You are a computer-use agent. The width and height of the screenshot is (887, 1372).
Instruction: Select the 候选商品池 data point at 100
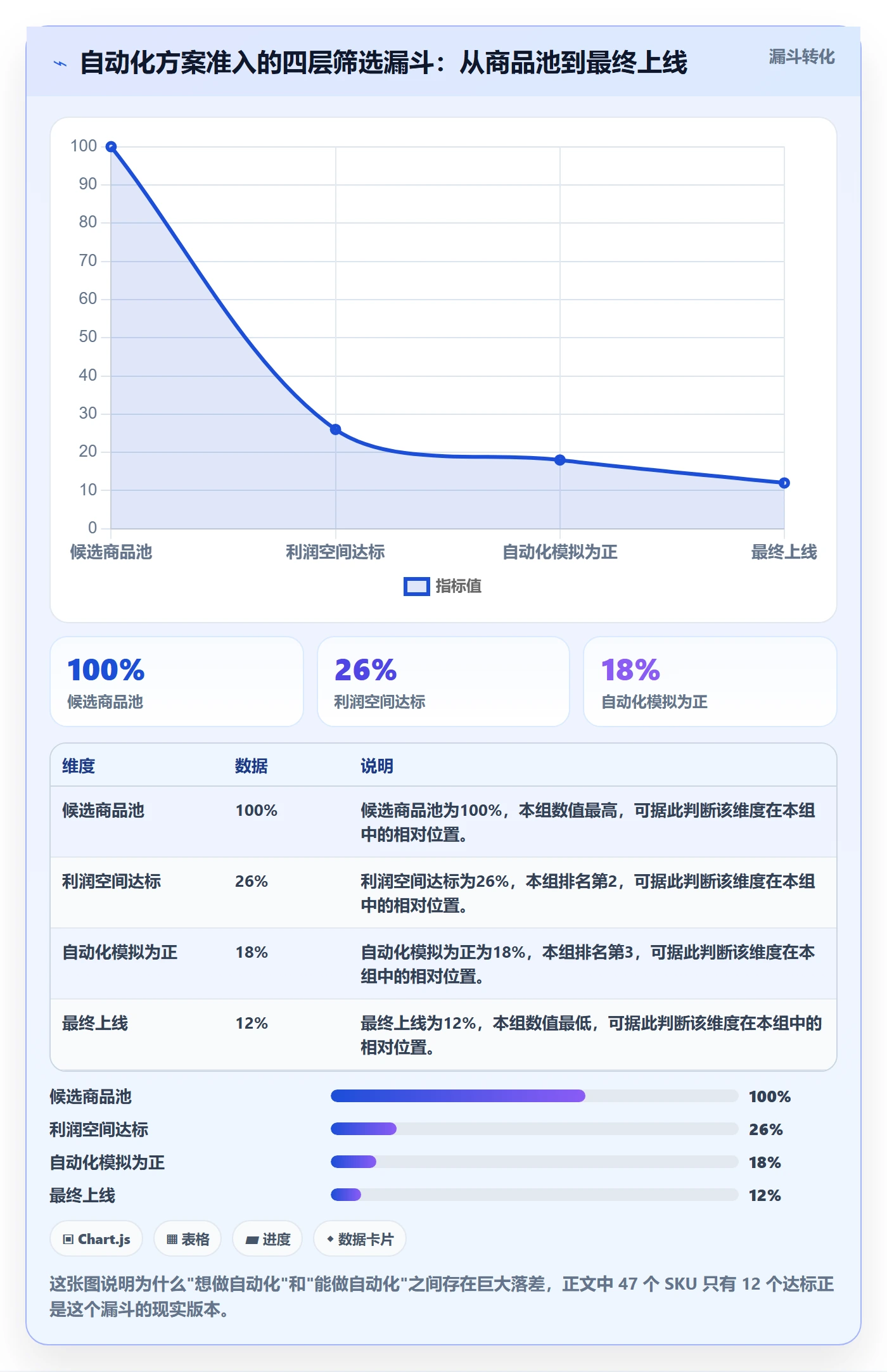[111, 147]
